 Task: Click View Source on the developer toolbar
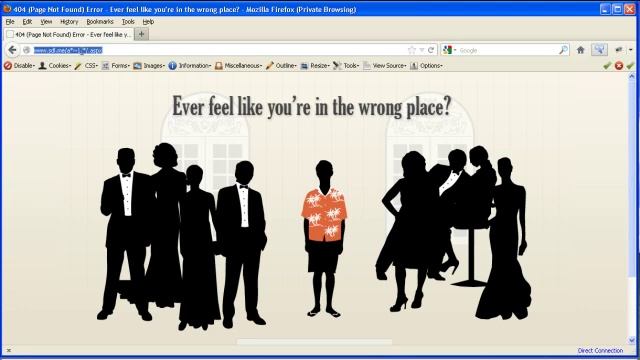pyautogui.click(x=384, y=66)
